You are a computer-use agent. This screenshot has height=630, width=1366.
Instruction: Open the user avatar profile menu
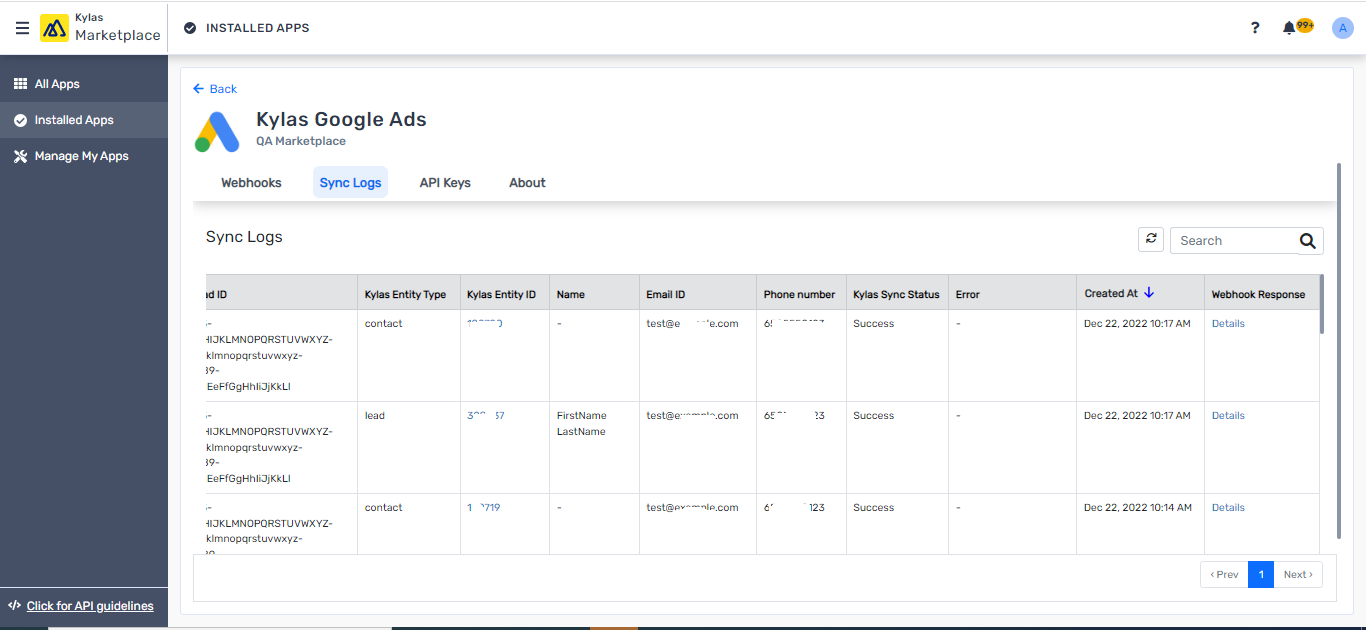coord(1343,28)
